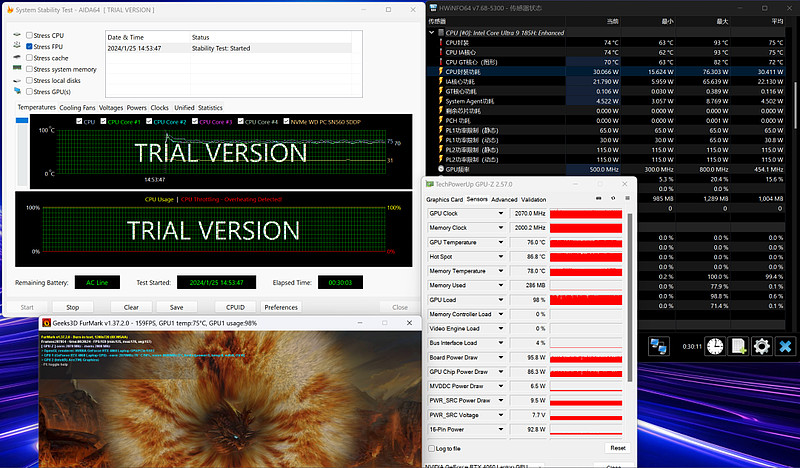Click Reset button in GPU-Z
Image resolution: width=800 pixels, height=468 pixels.
[617, 448]
